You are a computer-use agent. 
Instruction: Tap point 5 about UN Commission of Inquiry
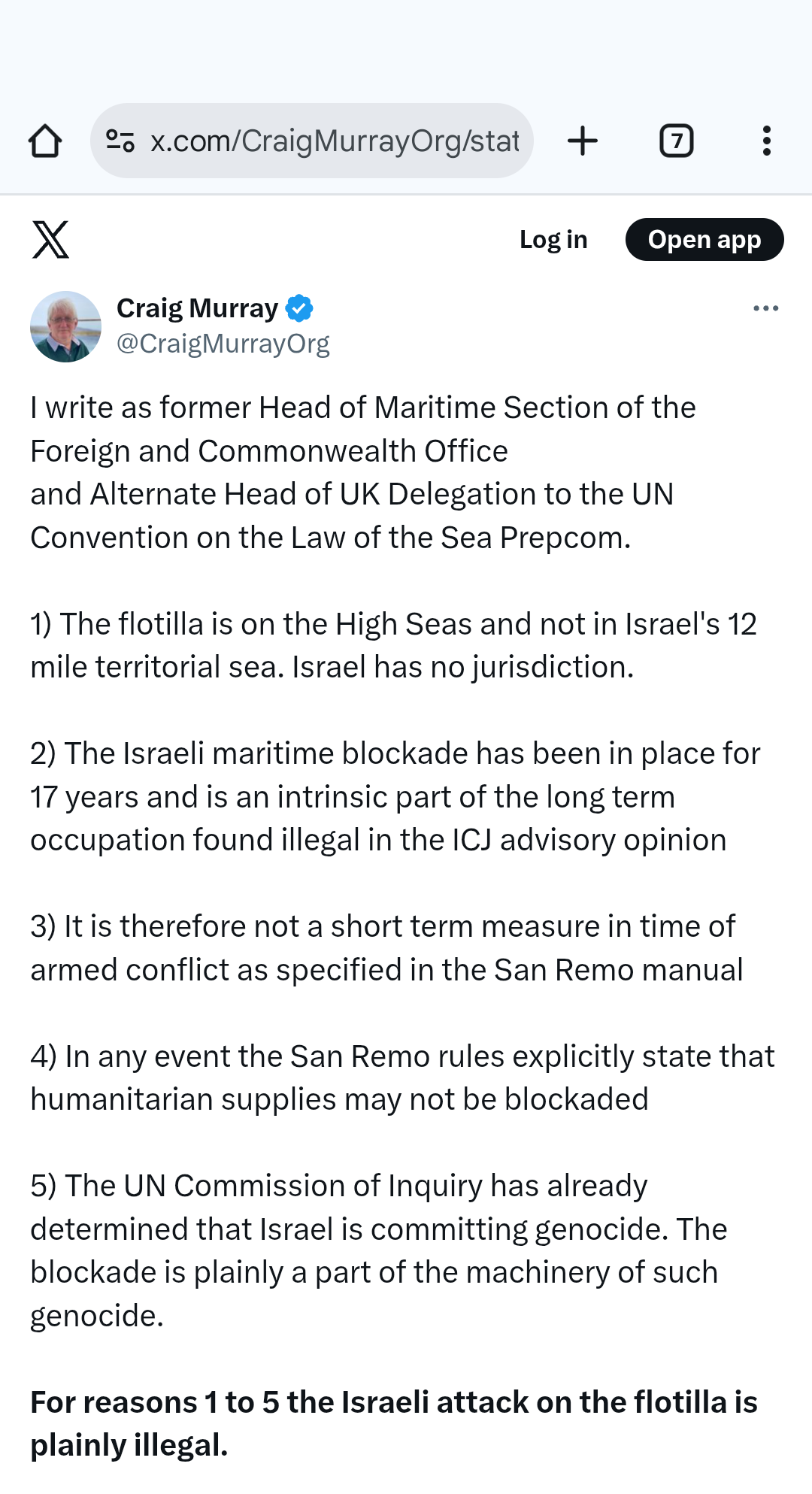tap(378, 1250)
